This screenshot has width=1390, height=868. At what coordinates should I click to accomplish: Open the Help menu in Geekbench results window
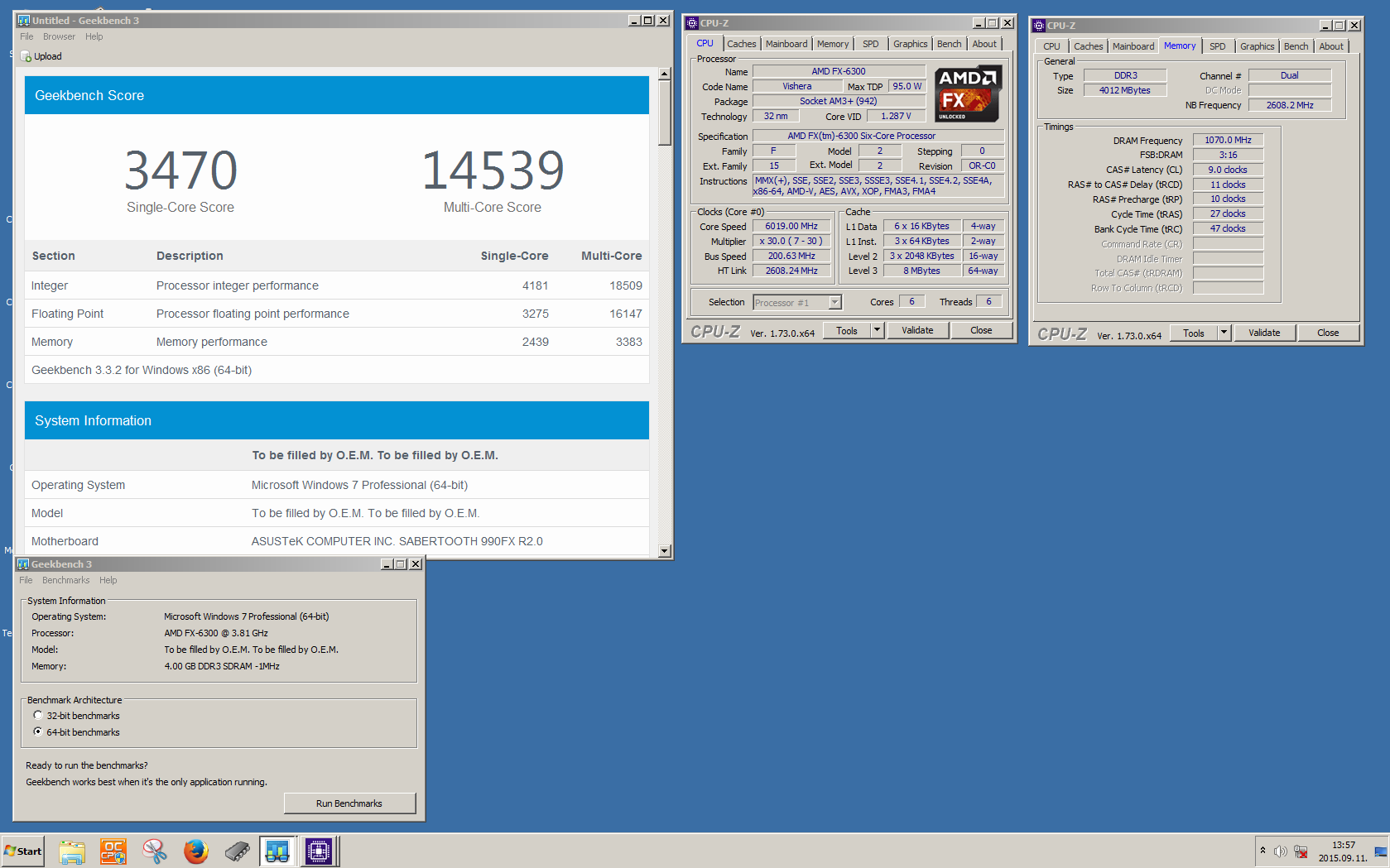[94, 36]
